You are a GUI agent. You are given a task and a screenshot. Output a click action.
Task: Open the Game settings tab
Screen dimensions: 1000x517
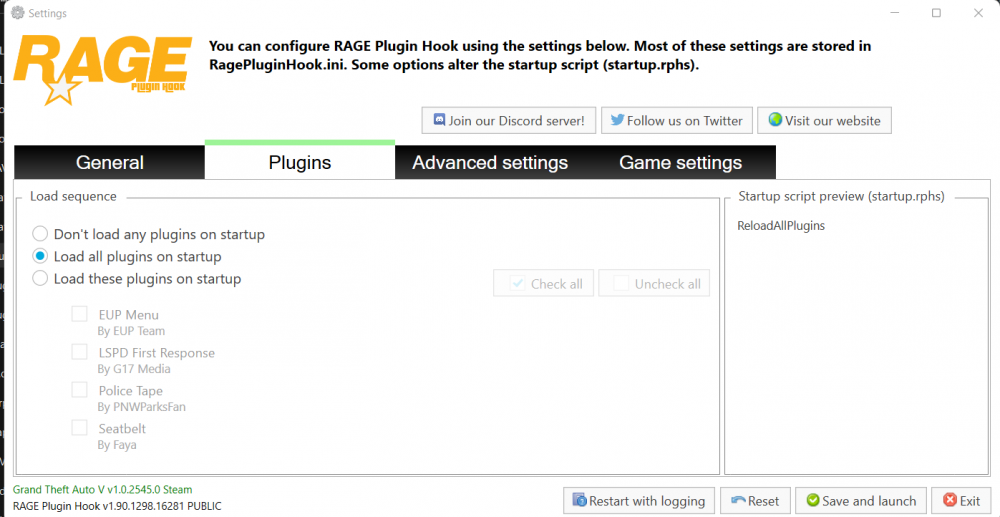coord(680,163)
